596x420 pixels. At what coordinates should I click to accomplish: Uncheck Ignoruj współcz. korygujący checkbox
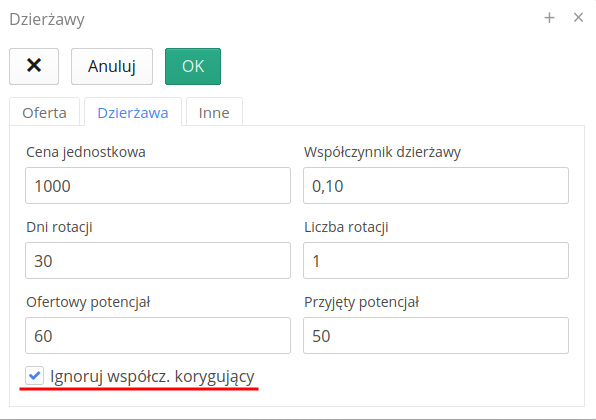35,376
